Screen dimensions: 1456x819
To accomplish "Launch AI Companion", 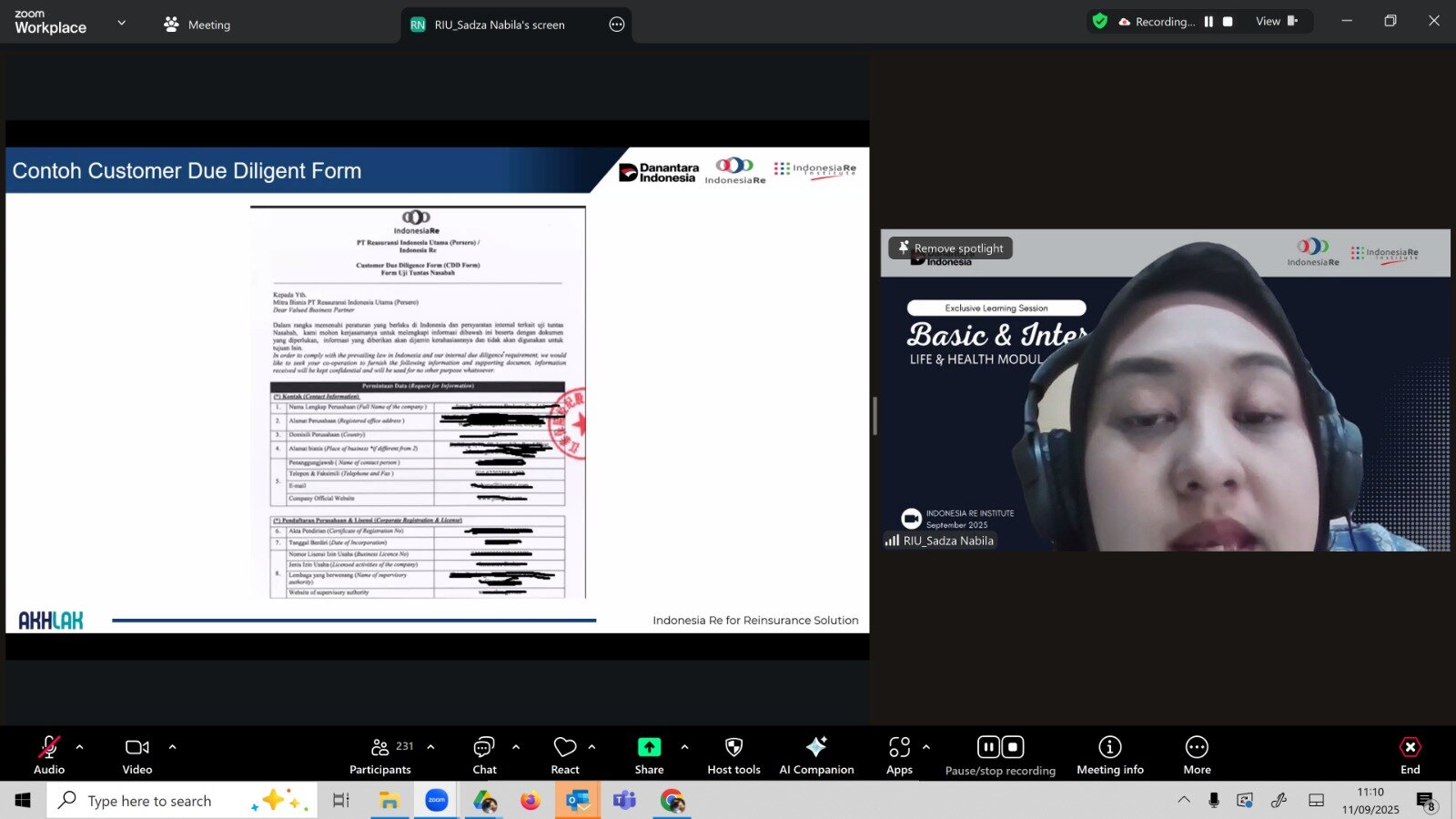I will [x=816, y=755].
